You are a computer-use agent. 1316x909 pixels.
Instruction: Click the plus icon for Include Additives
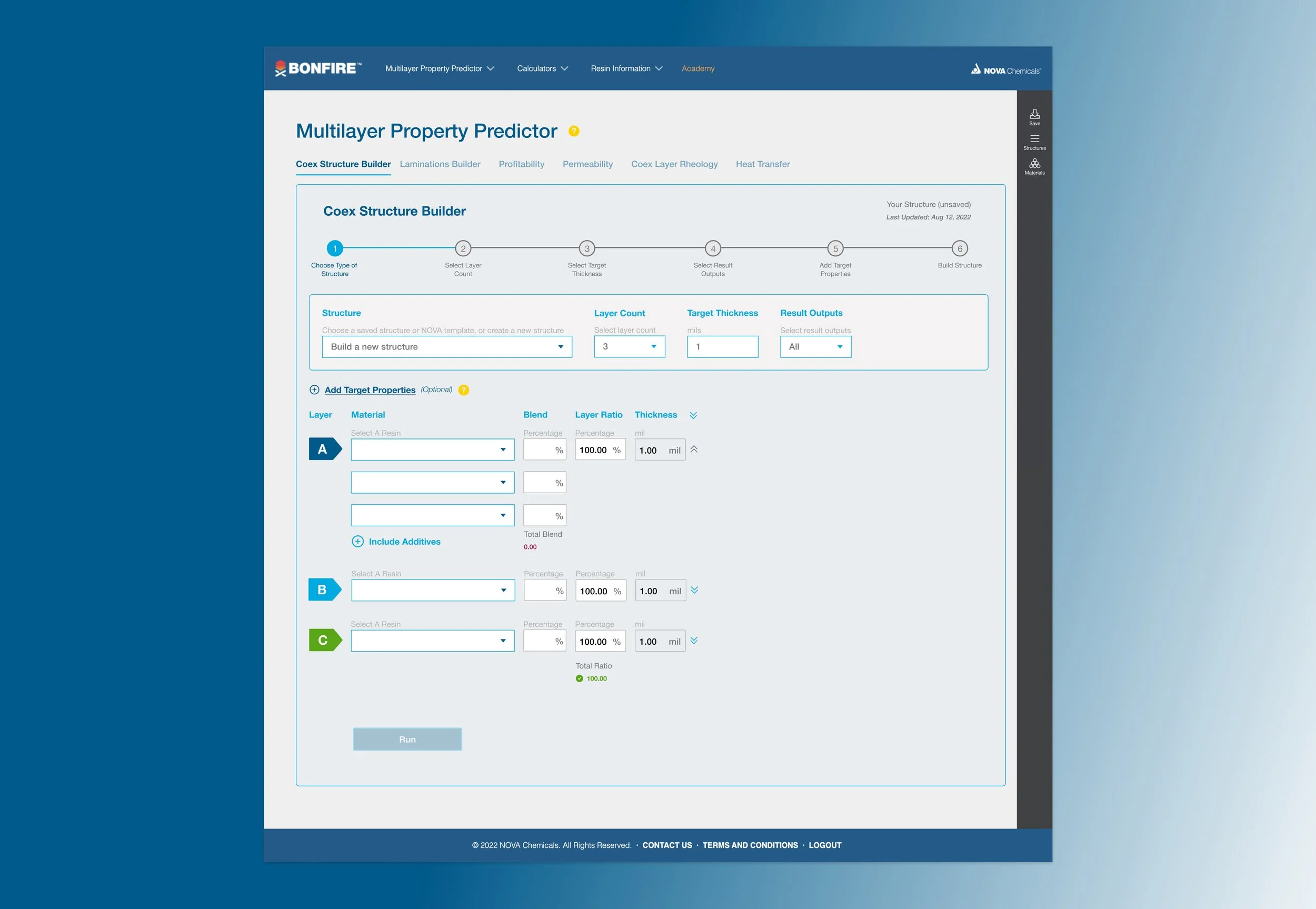click(x=357, y=542)
